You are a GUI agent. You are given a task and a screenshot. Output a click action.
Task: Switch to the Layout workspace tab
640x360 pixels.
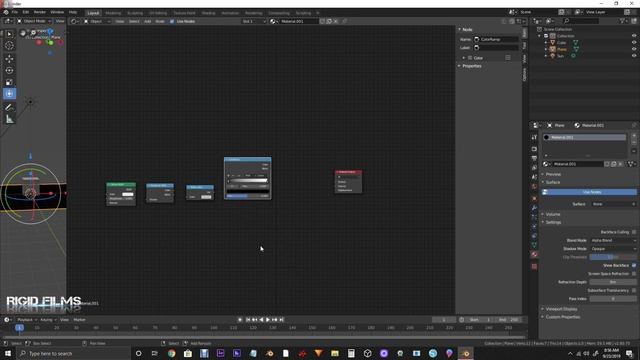(93, 13)
